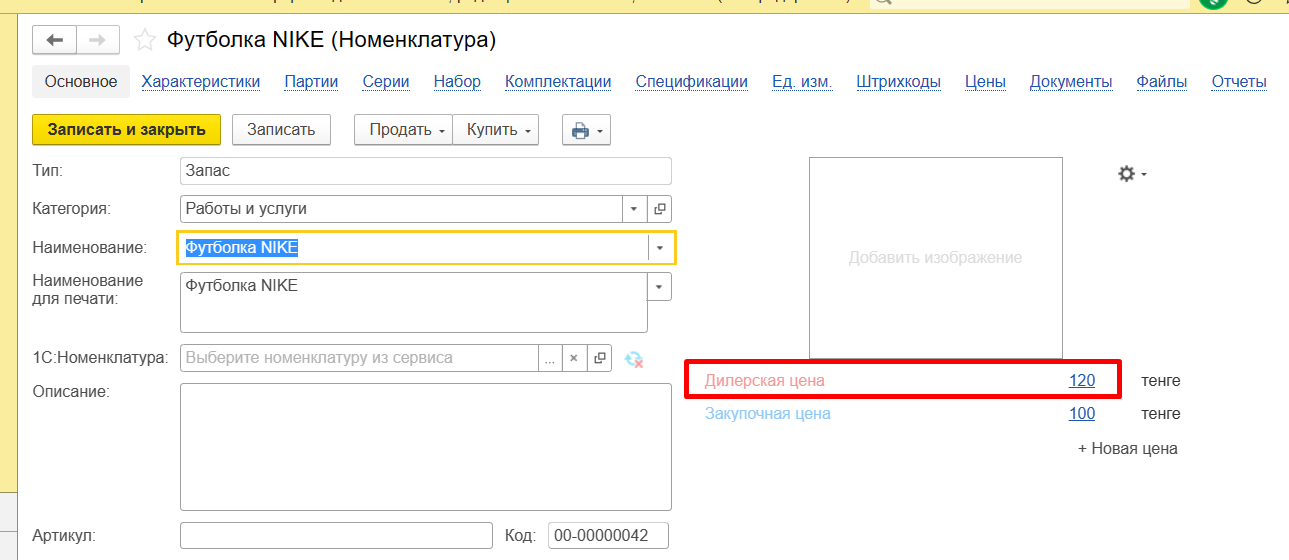
Task: Click the Добавить изображение placeholder
Action: point(935,258)
